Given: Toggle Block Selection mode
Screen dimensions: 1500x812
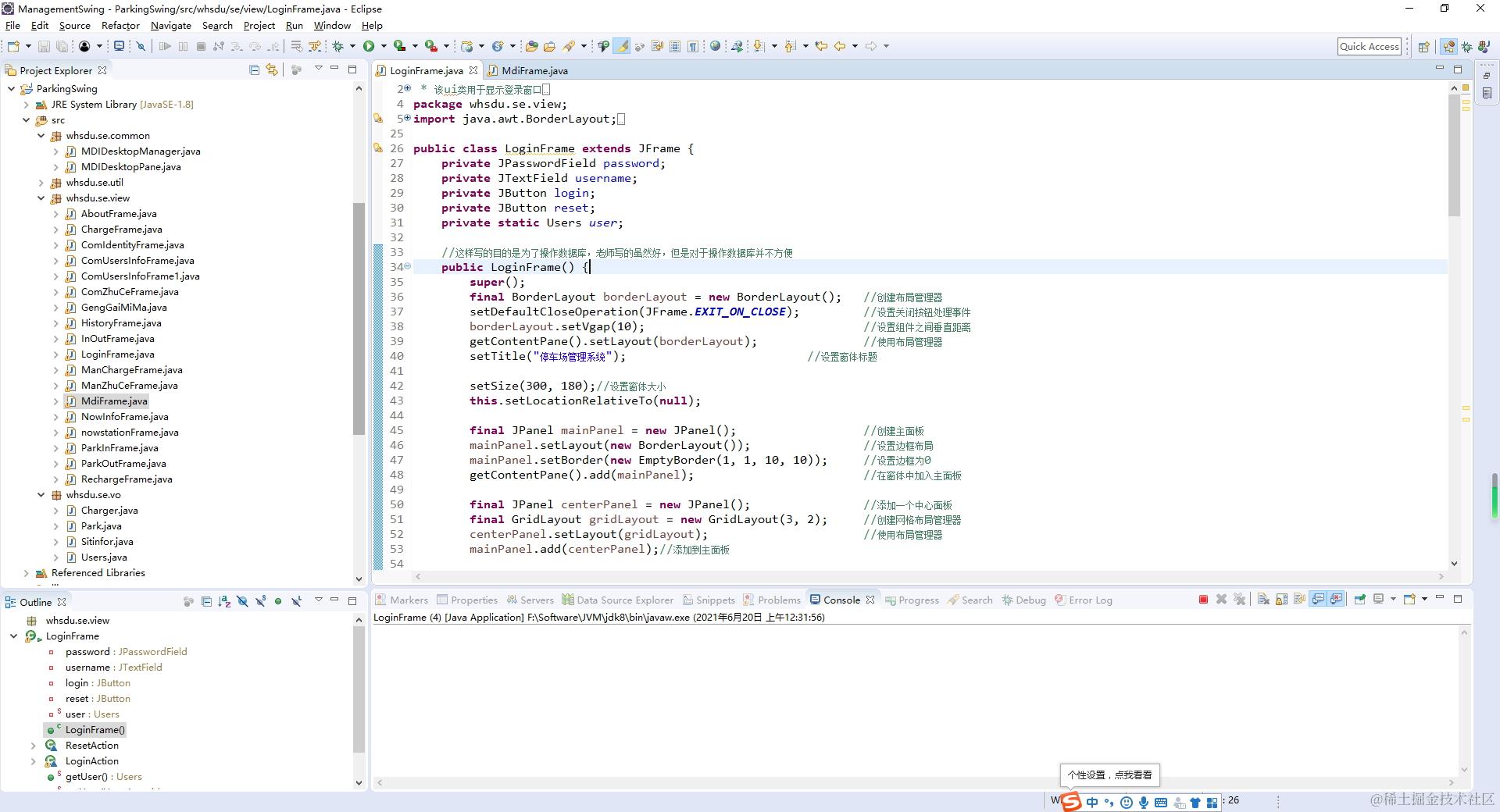Looking at the screenshot, I should tap(675, 46).
